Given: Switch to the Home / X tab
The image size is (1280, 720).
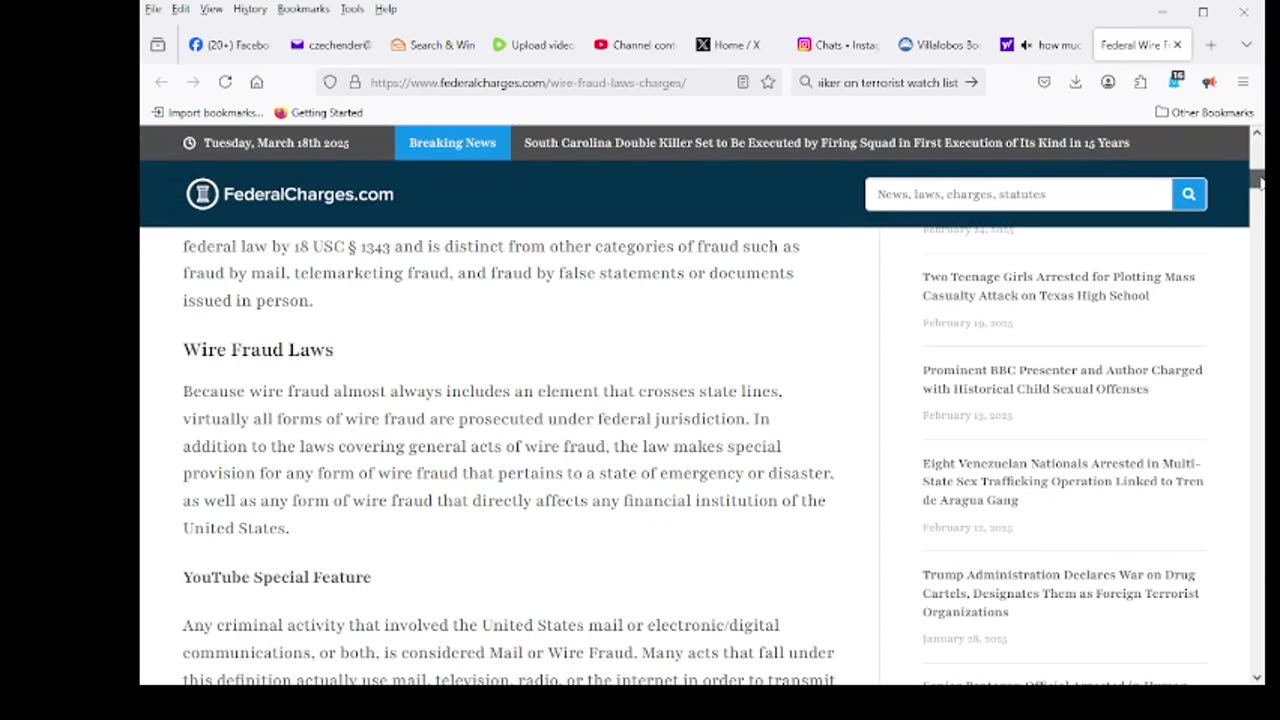Looking at the screenshot, I should point(736,45).
